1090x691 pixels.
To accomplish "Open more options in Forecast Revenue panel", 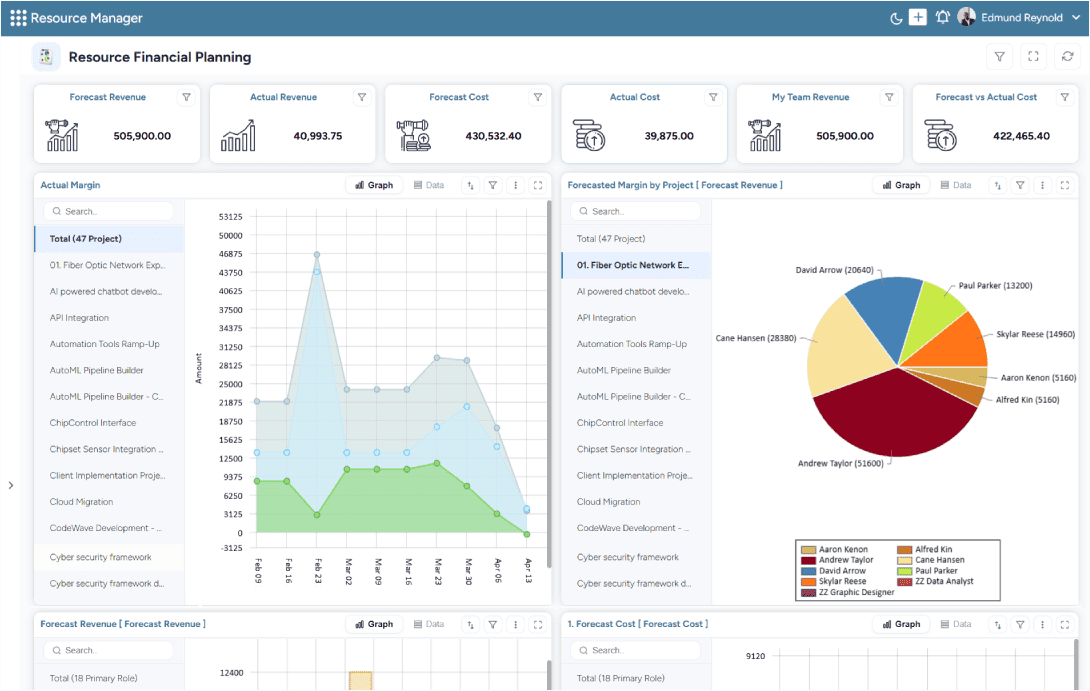I will (515, 625).
